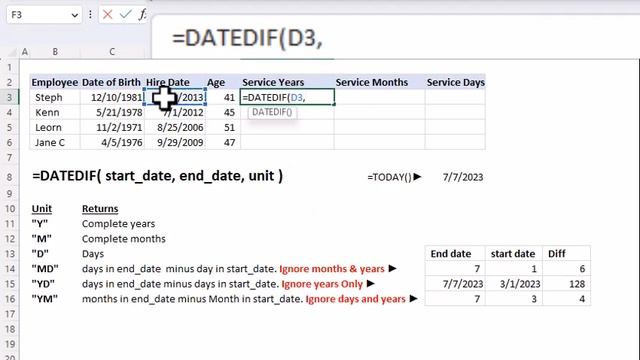Select birth date 4/5/1976
Screen dimensions: 640x360
click(112, 142)
